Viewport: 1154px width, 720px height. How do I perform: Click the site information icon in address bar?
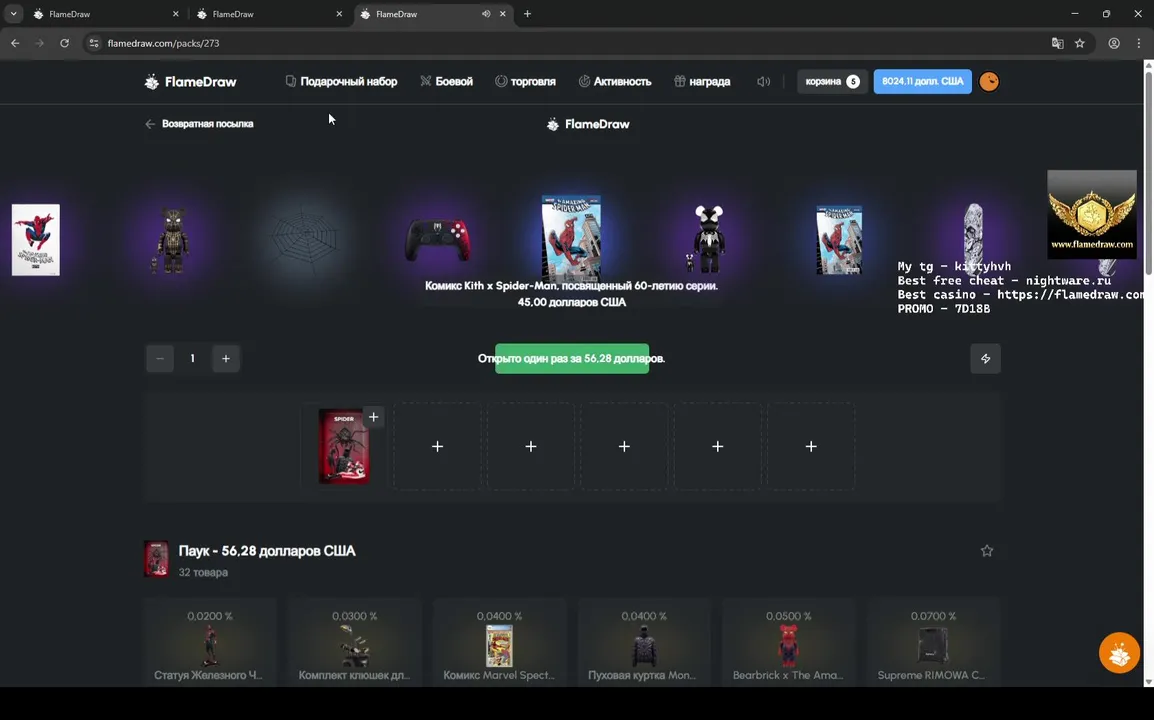click(93, 43)
